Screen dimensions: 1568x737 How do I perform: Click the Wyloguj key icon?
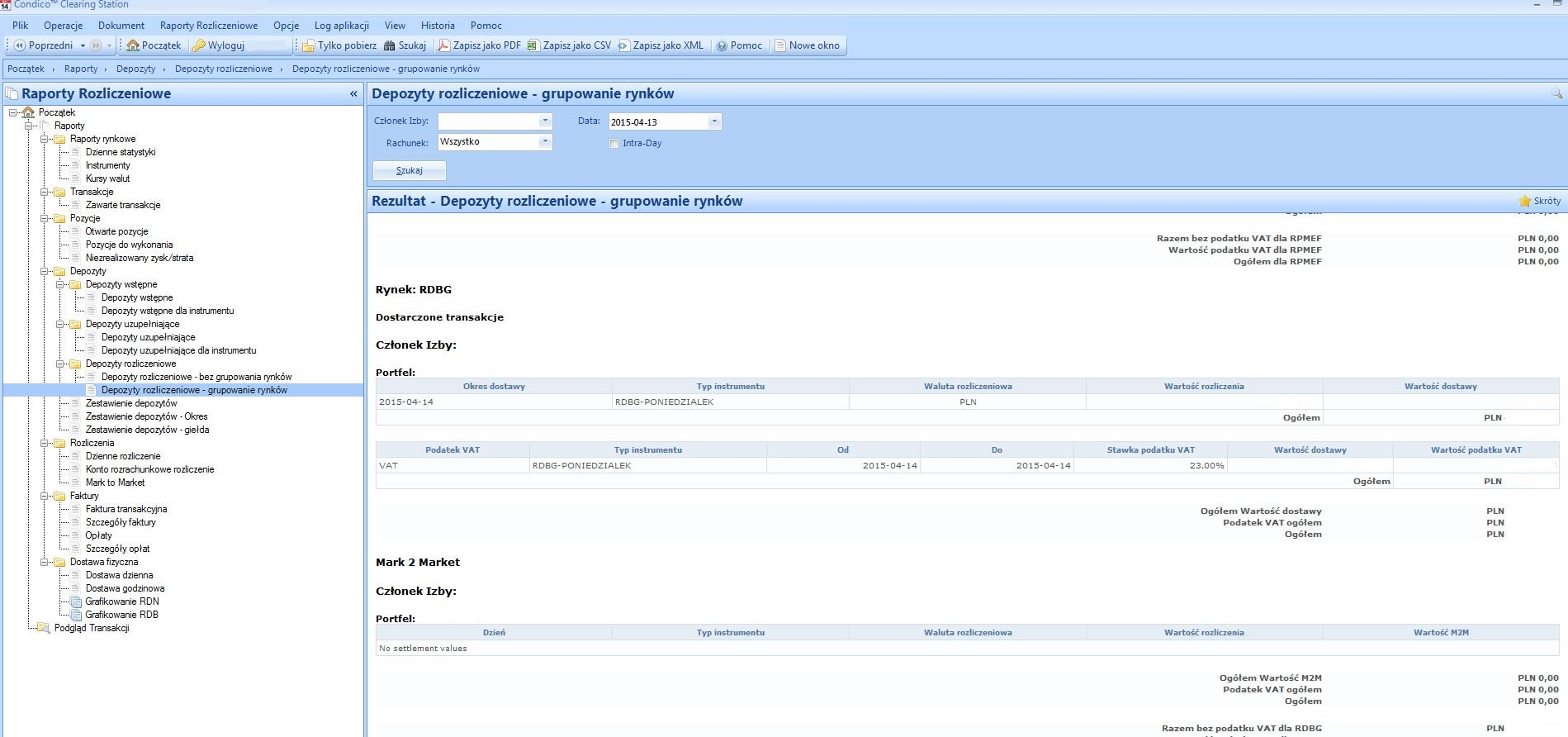pos(199,45)
